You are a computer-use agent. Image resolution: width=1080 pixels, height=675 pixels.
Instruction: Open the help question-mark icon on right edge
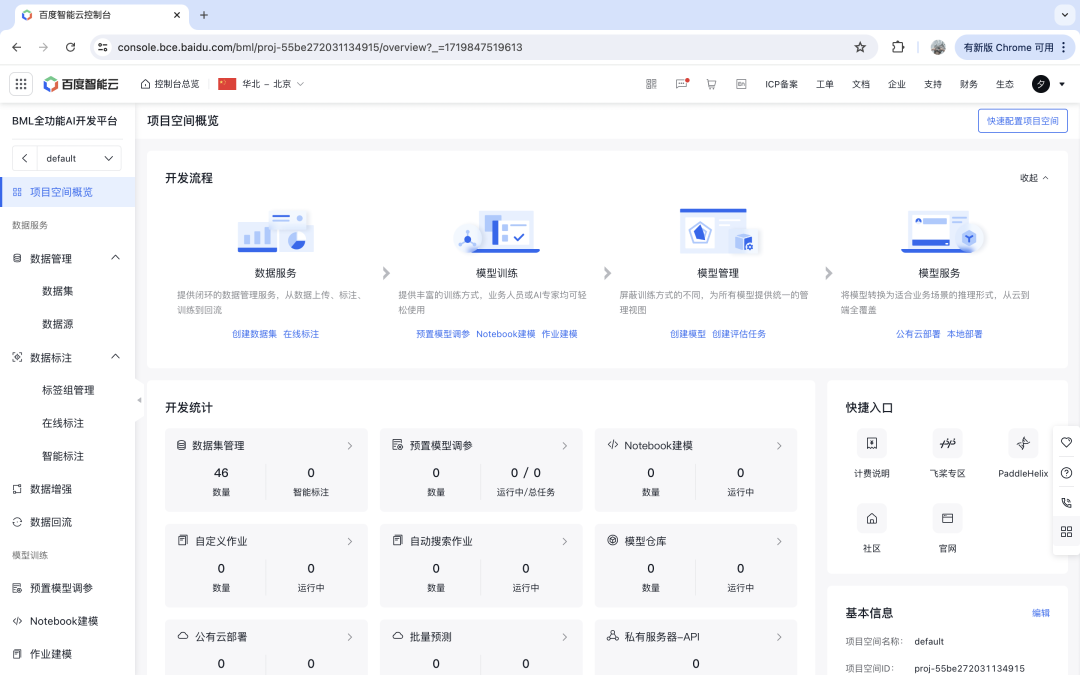tap(1066, 471)
